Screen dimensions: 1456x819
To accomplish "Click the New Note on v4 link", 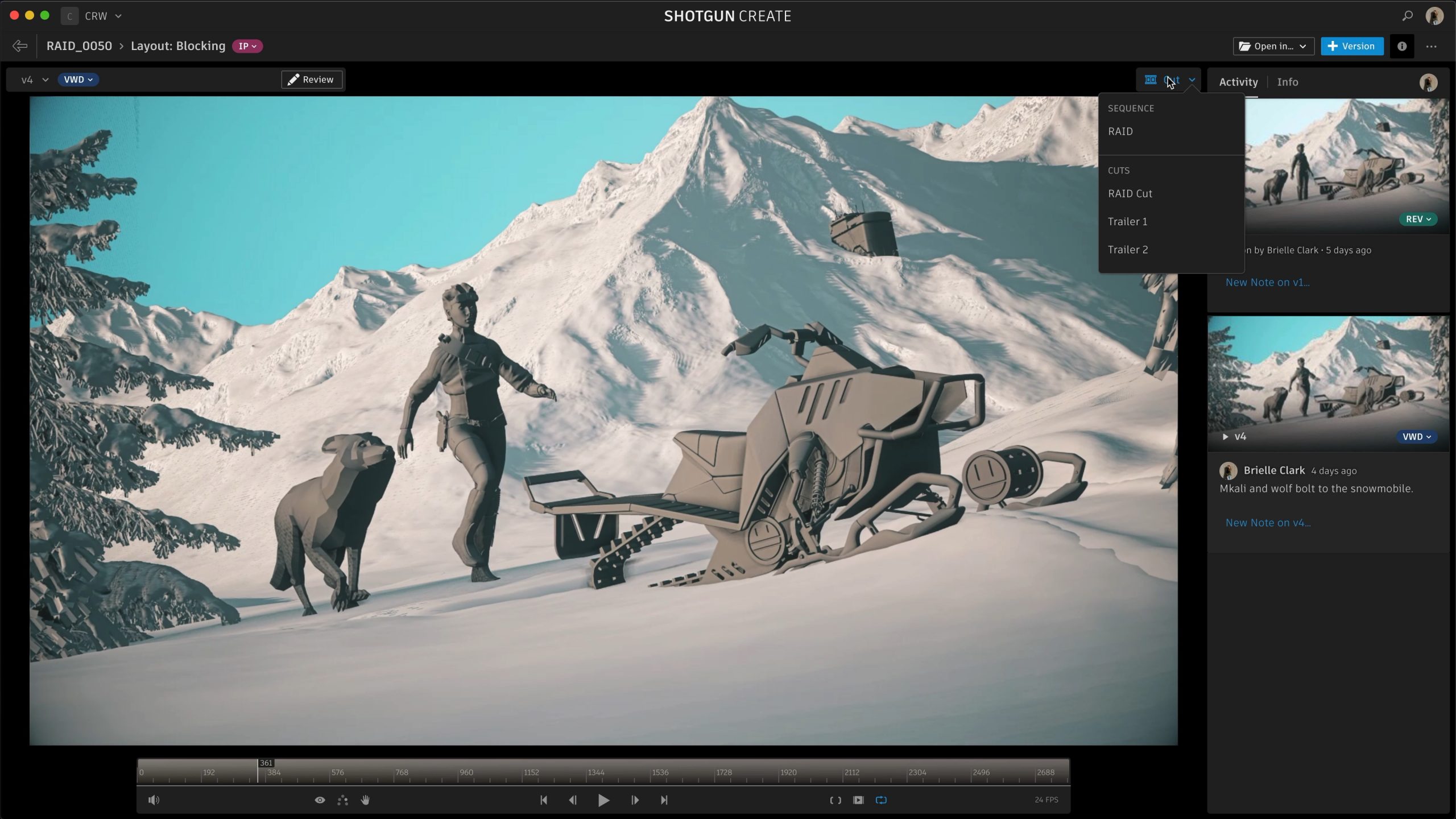I will tap(1268, 523).
